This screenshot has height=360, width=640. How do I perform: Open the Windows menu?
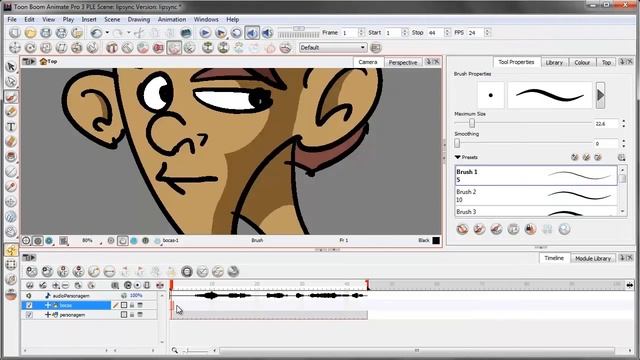206,20
